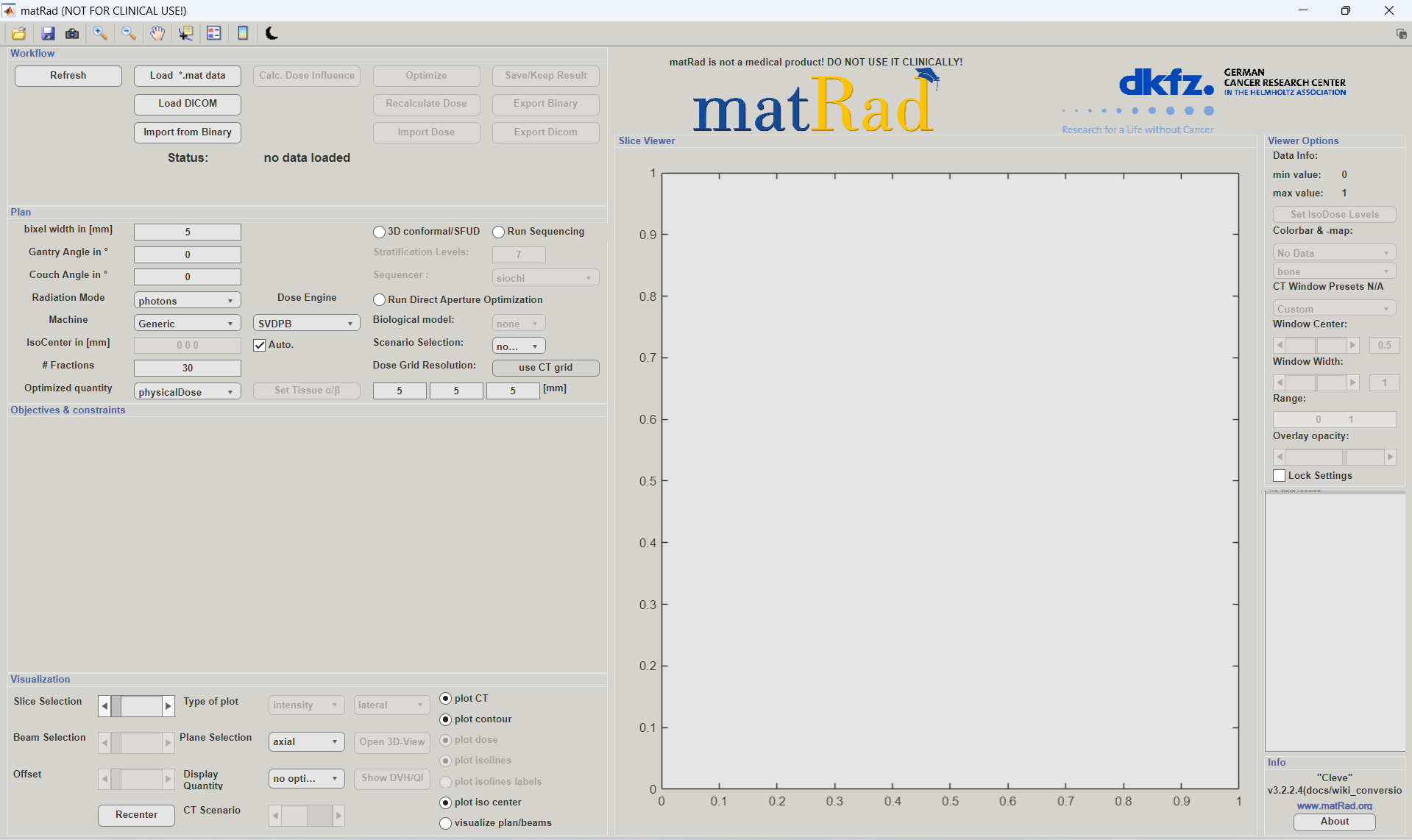Click the Set IsoDose Levels button
The height and width of the screenshot is (840, 1412).
coord(1334,215)
